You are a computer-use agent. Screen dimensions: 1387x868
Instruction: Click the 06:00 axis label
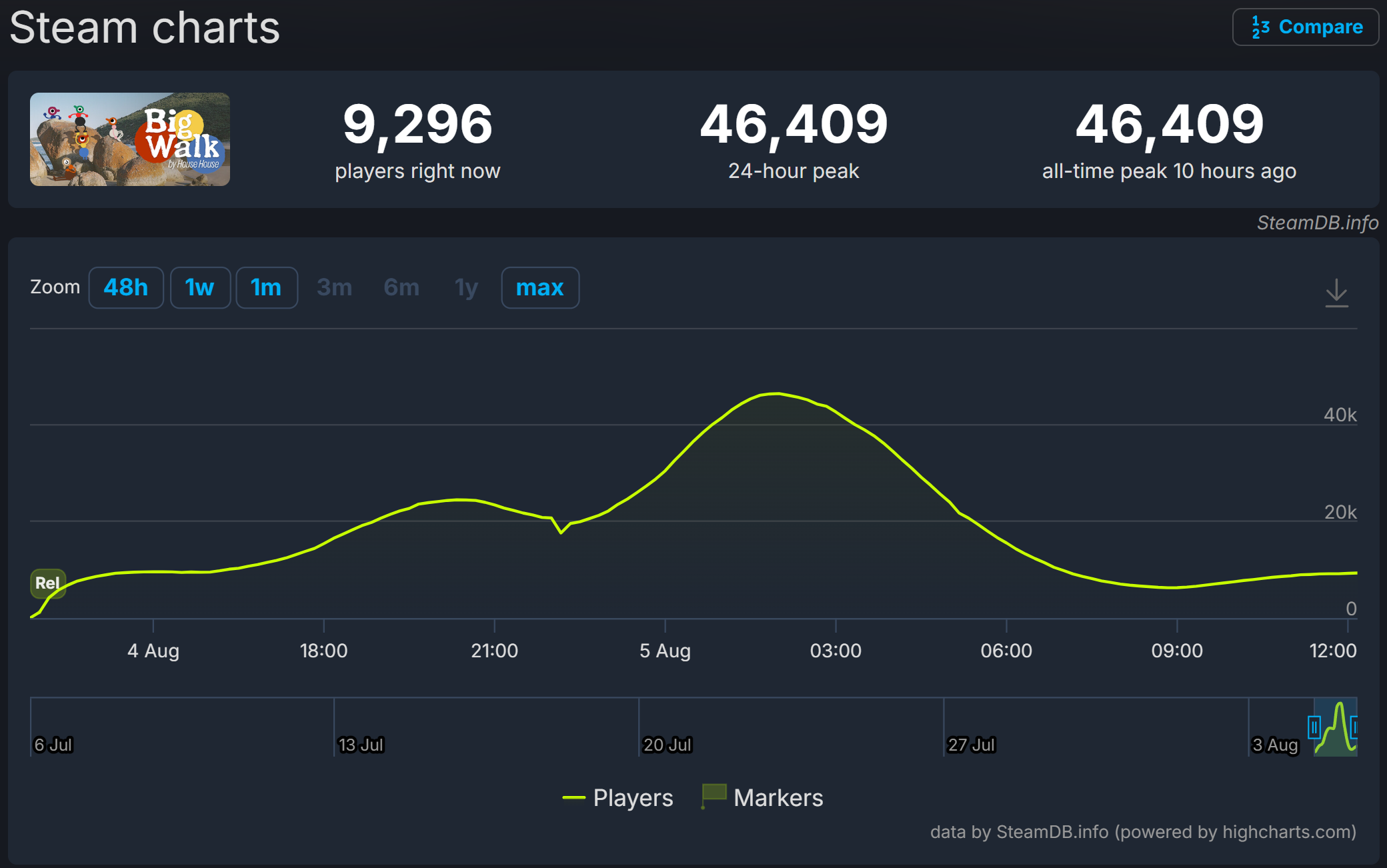pos(1006,651)
